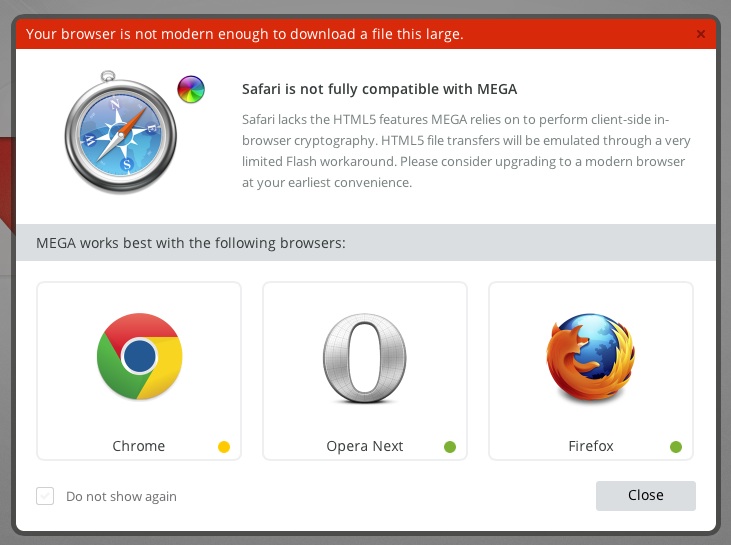Select the Firefox browser logo
The height and width of the screenshot is (545, 731).
(x=591, y=357)
